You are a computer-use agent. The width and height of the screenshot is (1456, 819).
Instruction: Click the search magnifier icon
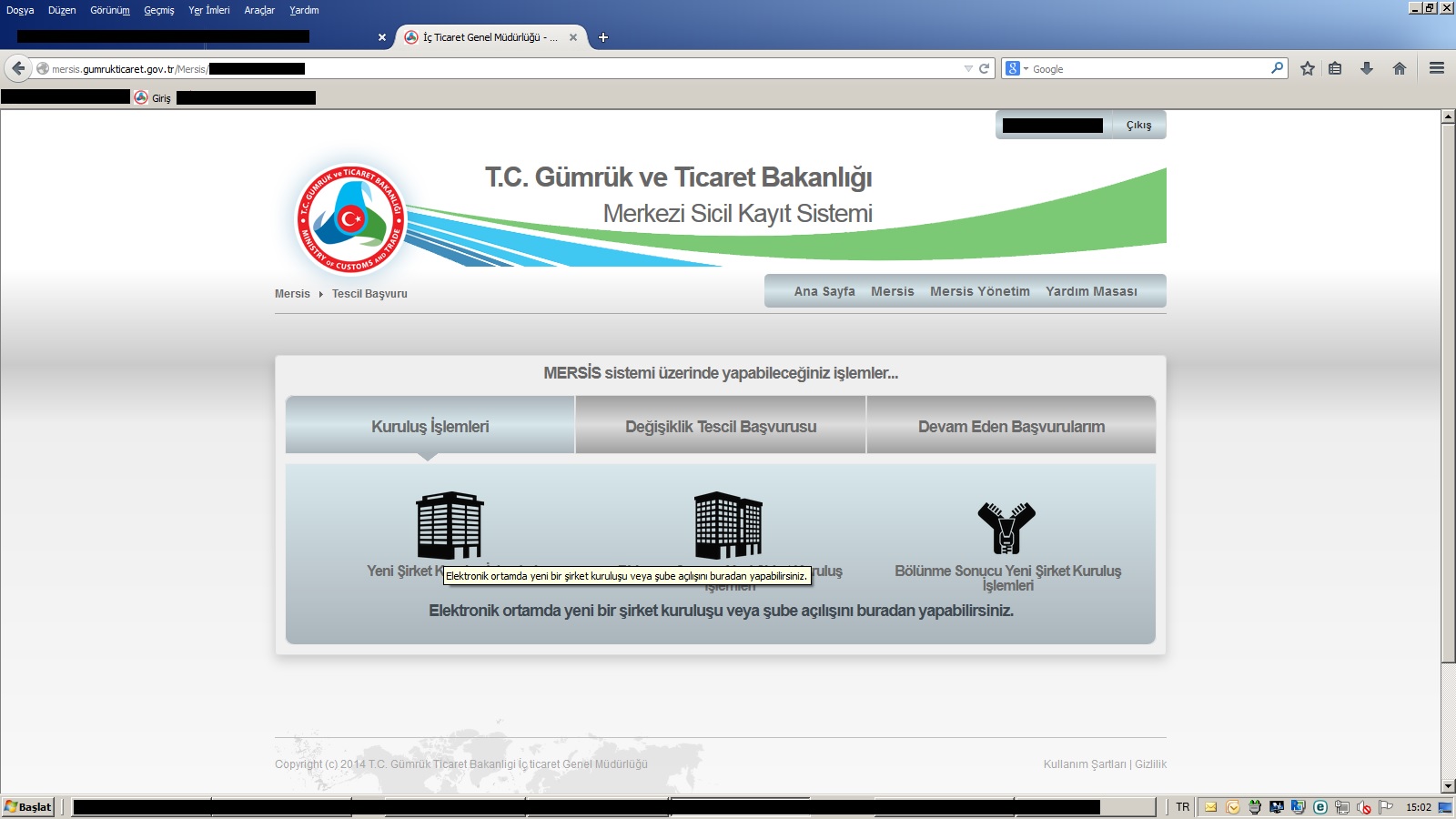[1277, 68]
